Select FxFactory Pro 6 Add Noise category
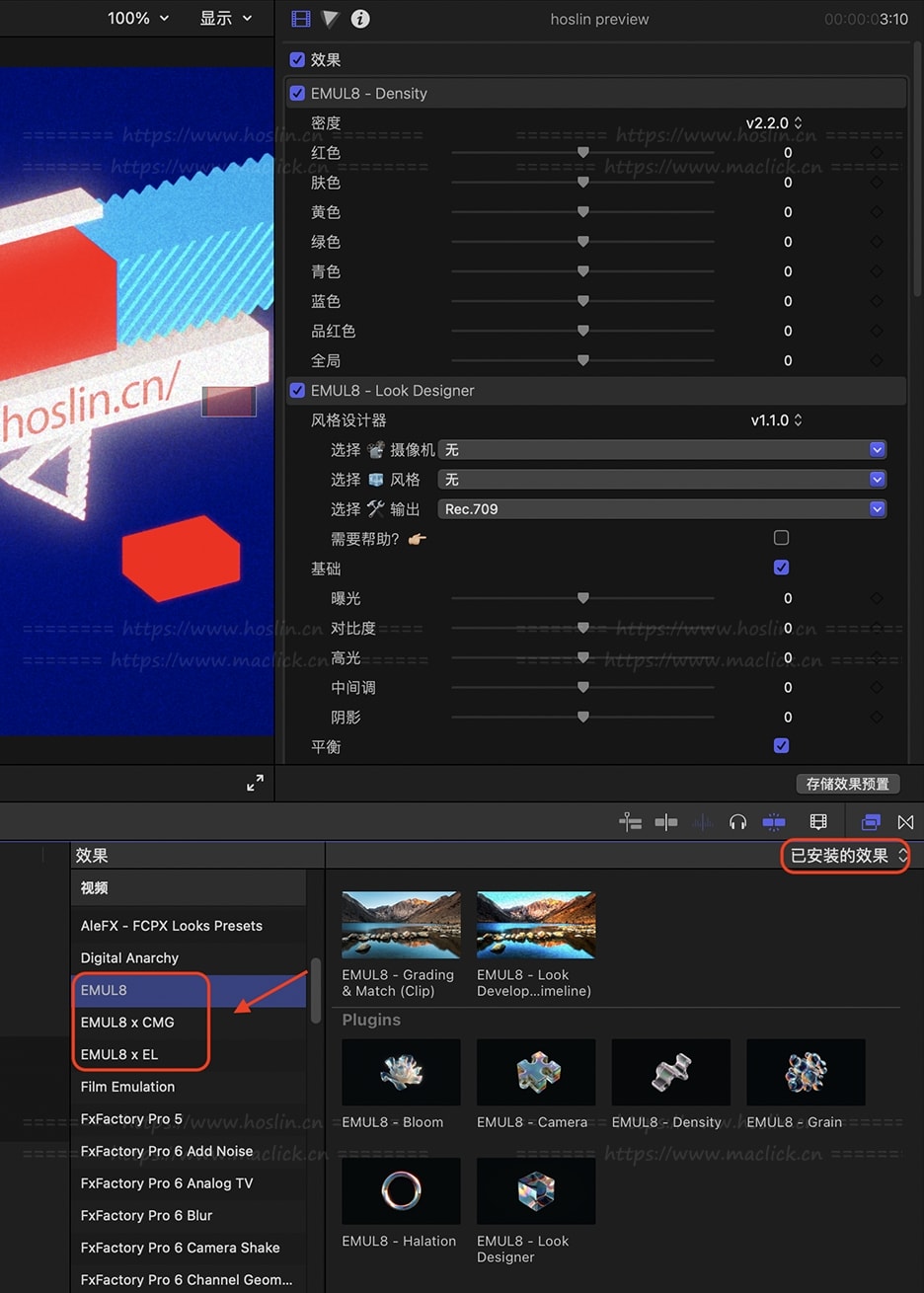924x1293 pixels. [189, 1151]
